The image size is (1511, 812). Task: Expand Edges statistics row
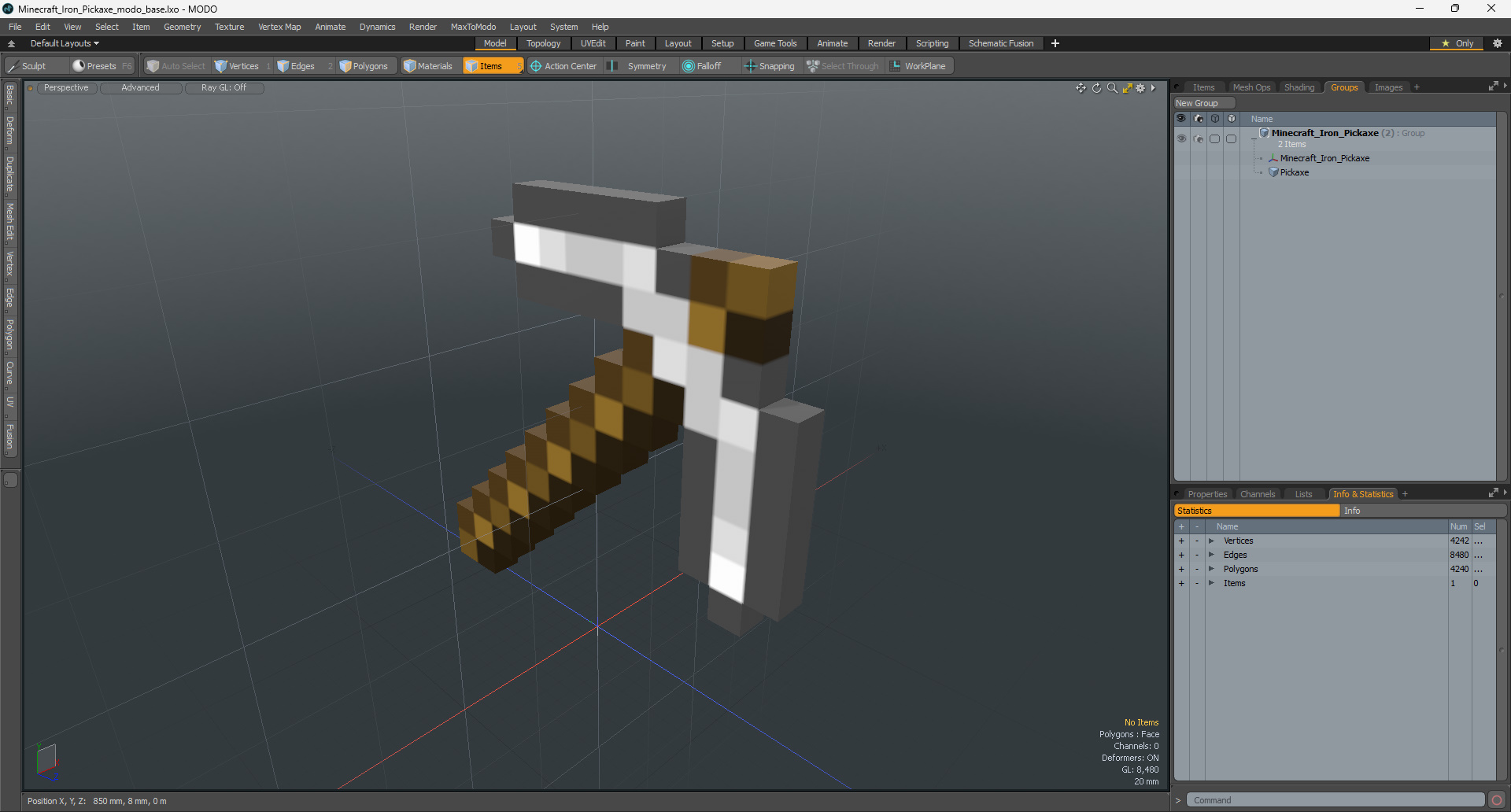[x=1211, y=555]
